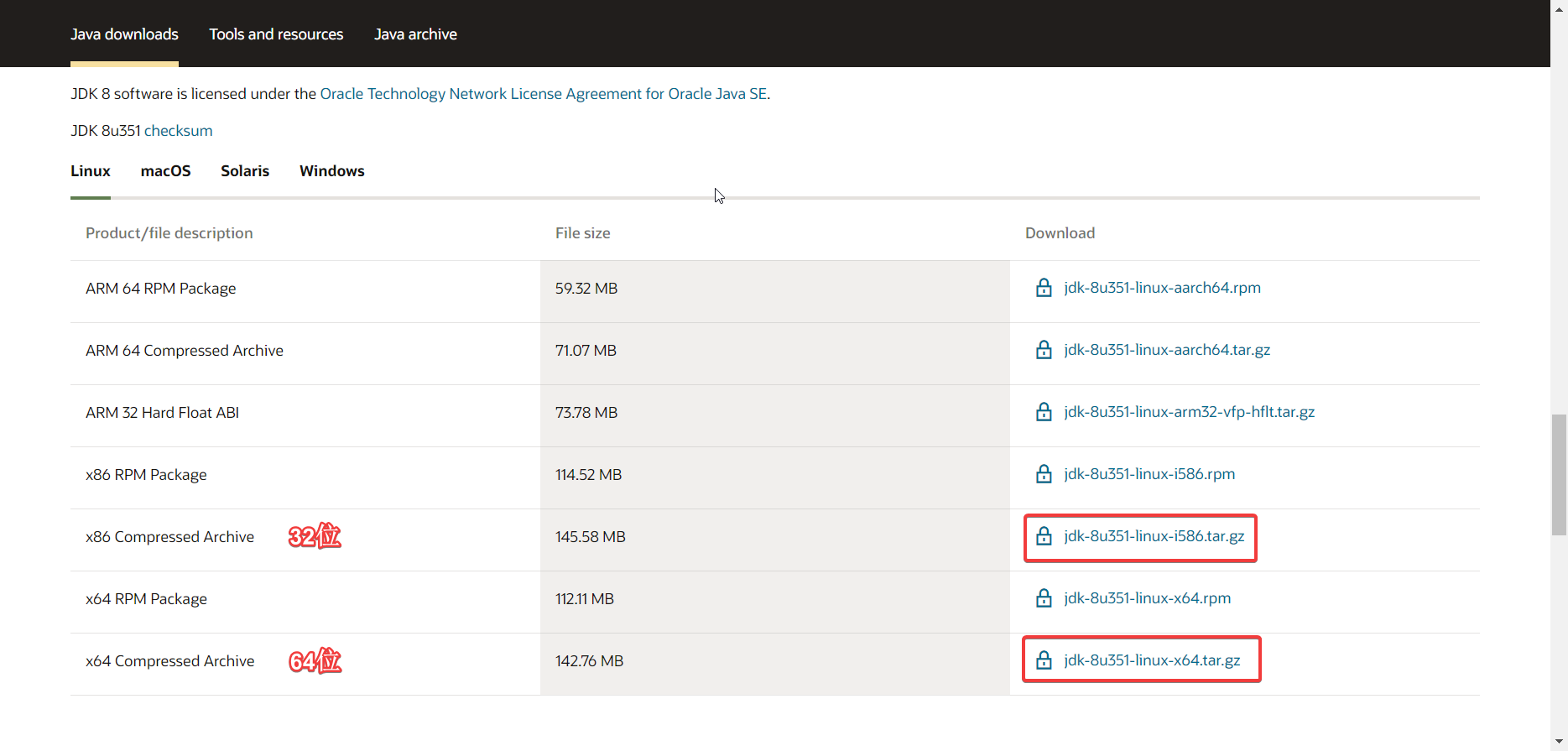Click the page vertical scrollbar thumb
Screen dimensions: 1568x751
[1559, 474]
